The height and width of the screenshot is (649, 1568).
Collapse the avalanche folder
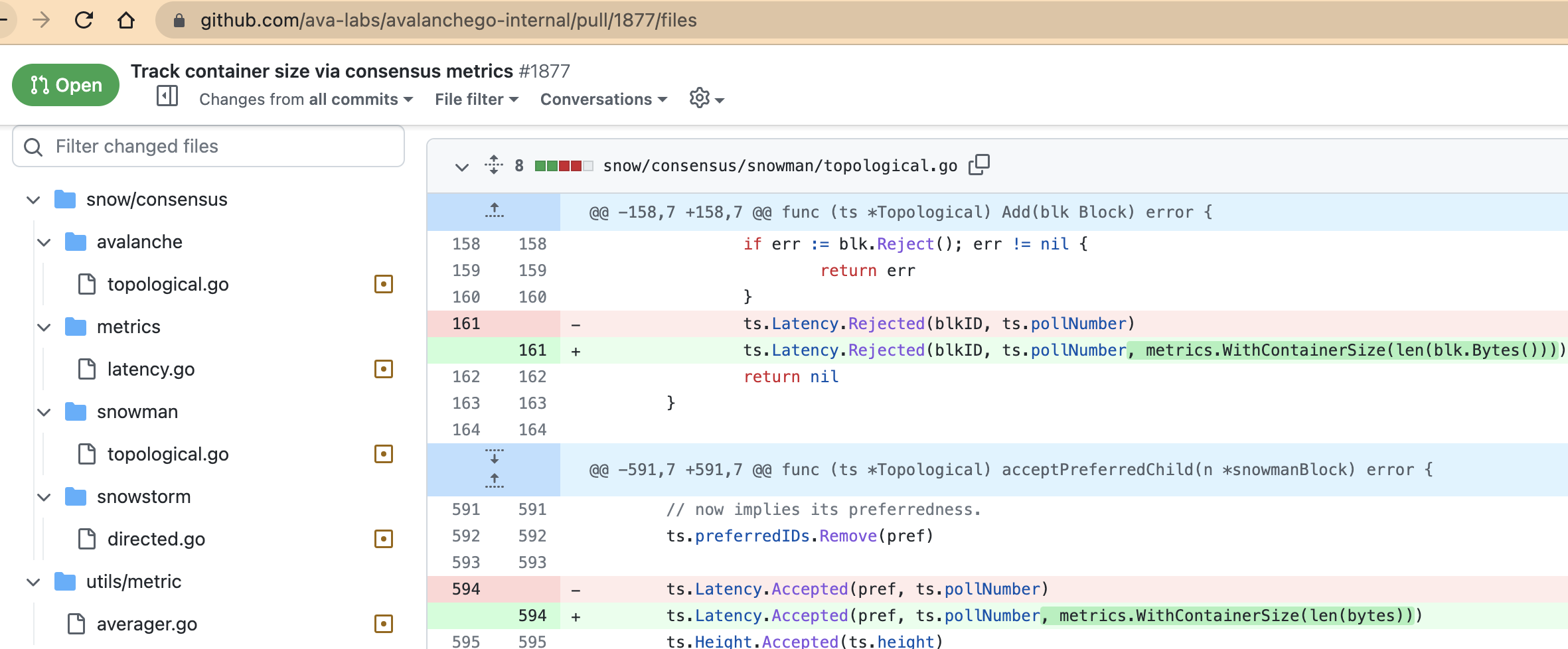click(44, 242)
